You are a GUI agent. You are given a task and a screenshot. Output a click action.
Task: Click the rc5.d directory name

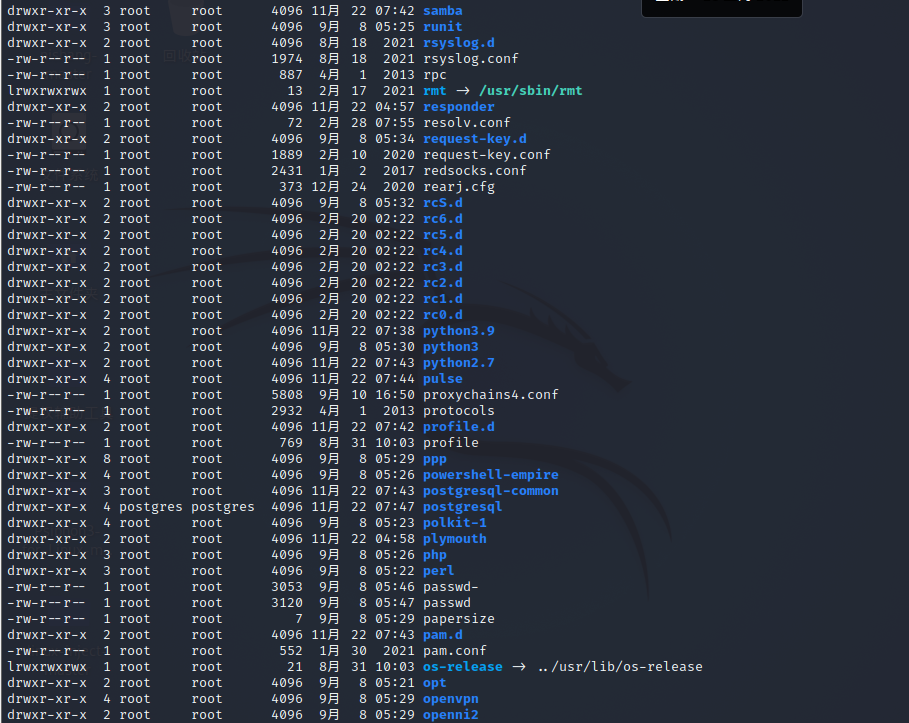point(442,235)
